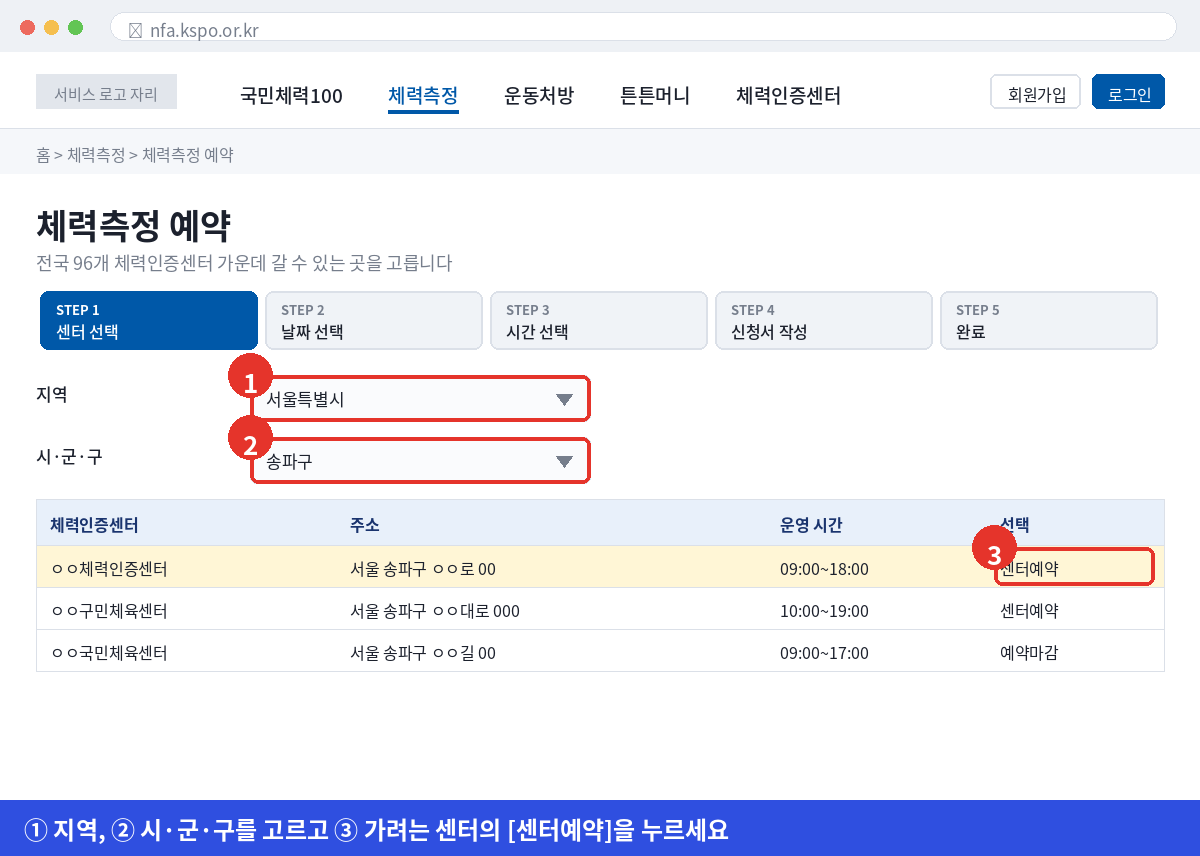Select STEP 4 신청서 작성 tab
The image size is (1200, 856).
tap(824, 321)
